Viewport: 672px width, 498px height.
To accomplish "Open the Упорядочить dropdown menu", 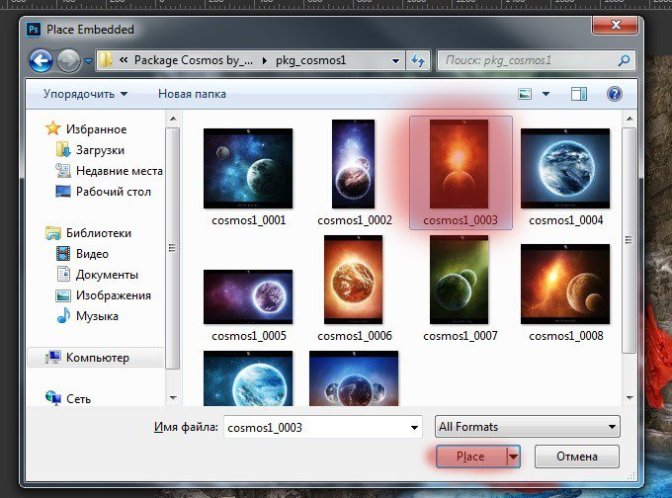I will click(84, 94).
